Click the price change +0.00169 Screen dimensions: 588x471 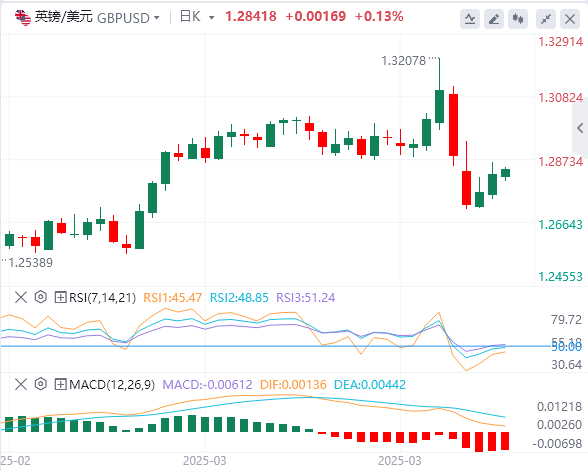(315, 16)
